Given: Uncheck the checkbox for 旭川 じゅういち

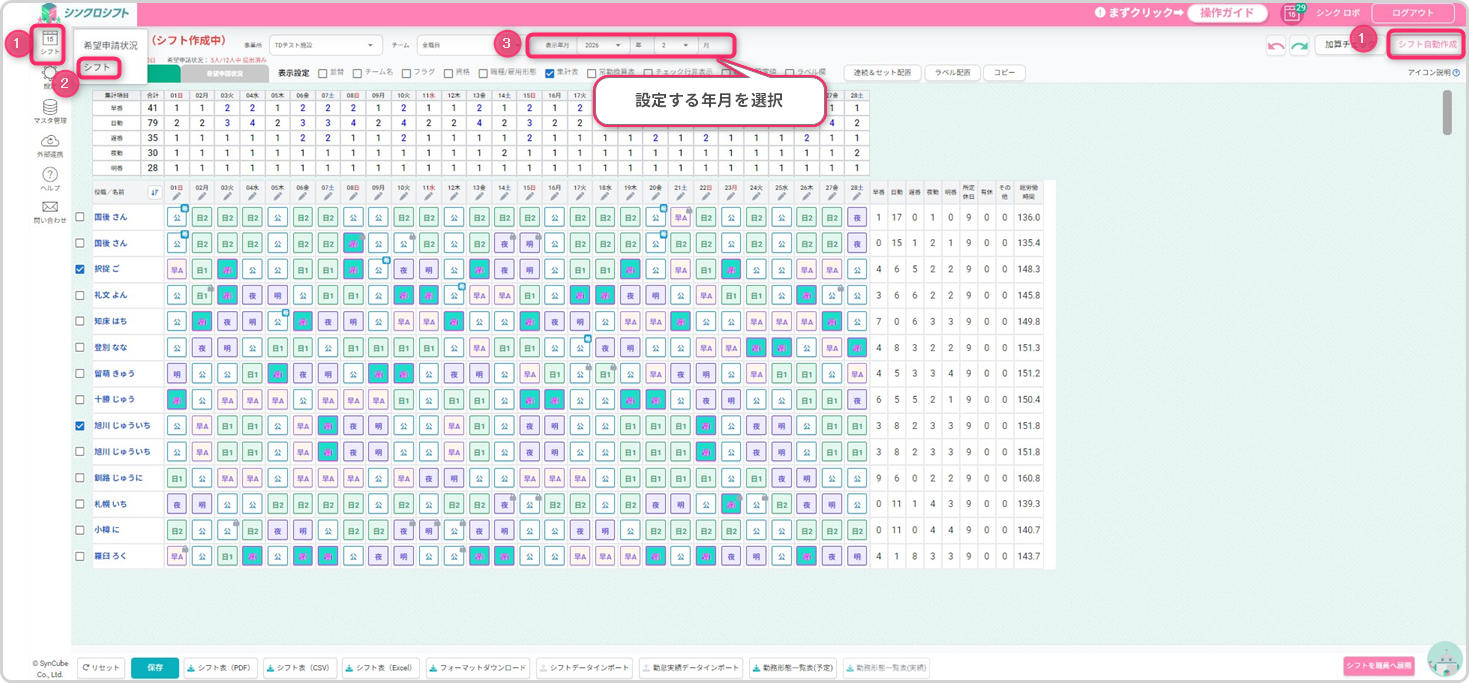Looking at the screenshot, I should click(x=80, y=426).
